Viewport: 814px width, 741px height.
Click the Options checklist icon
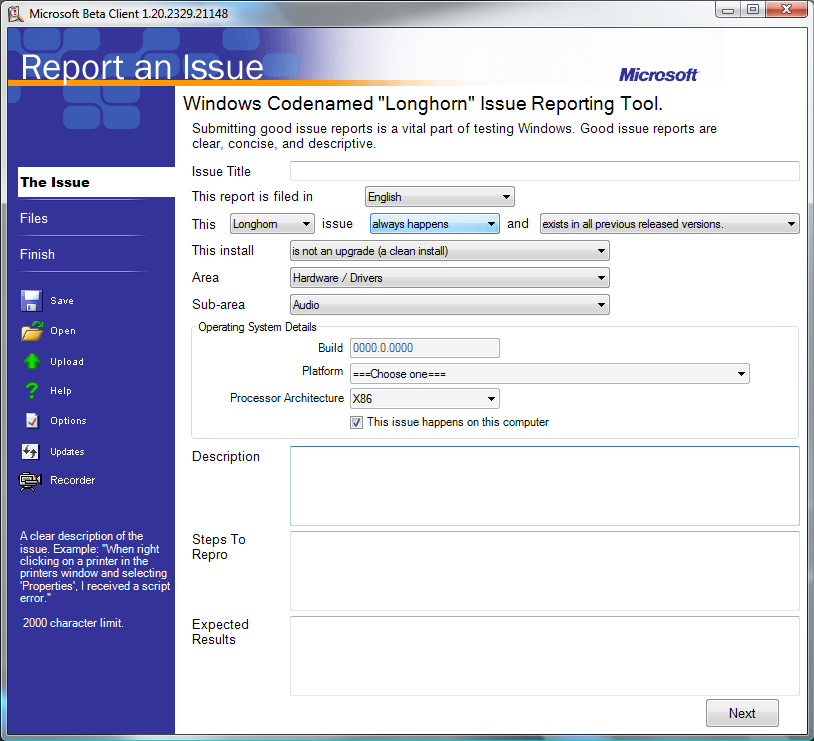[x=32, y=421]
